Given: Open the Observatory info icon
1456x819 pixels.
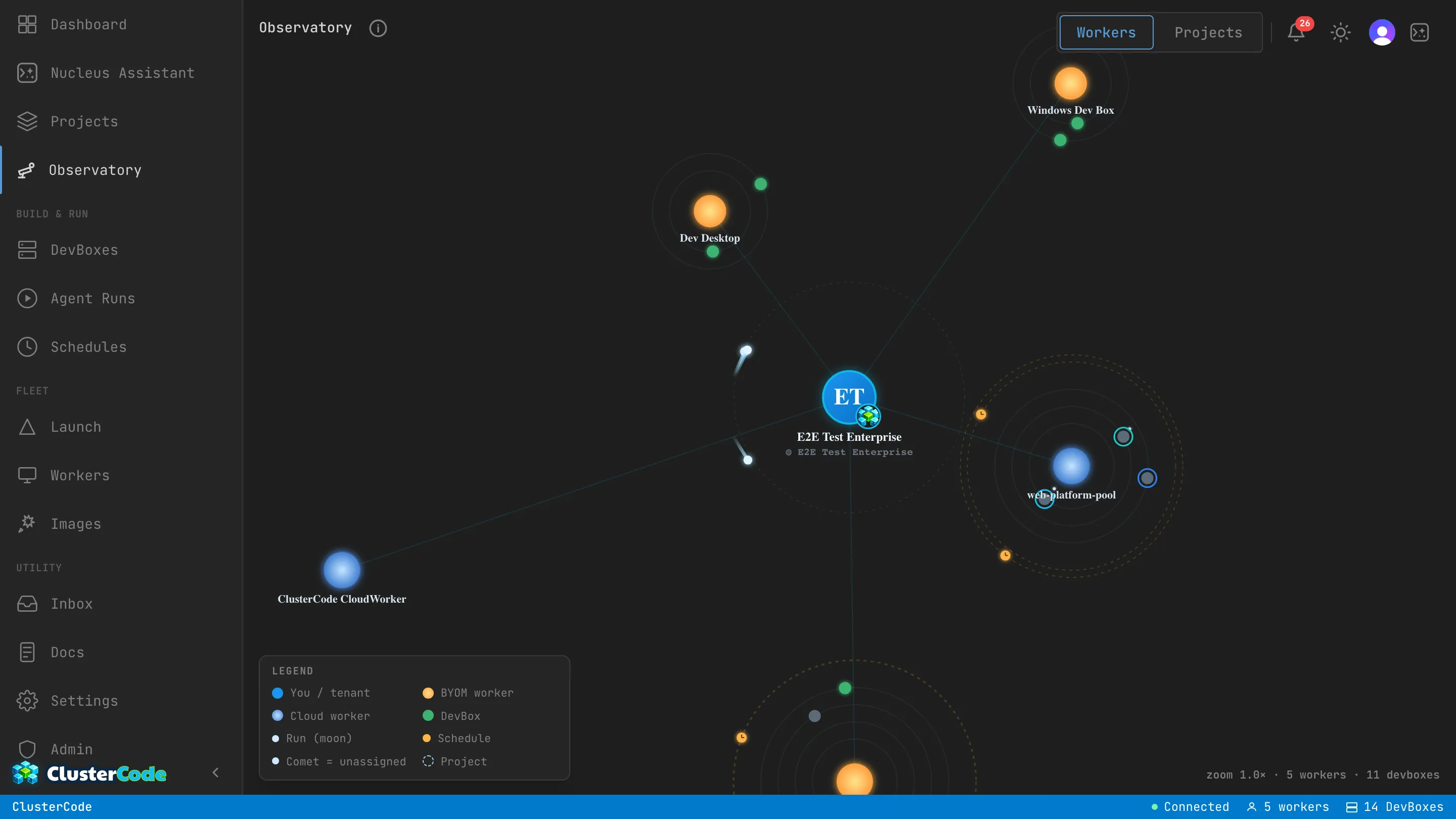Looking at the screenshot, I should click(x=378, y=28).
